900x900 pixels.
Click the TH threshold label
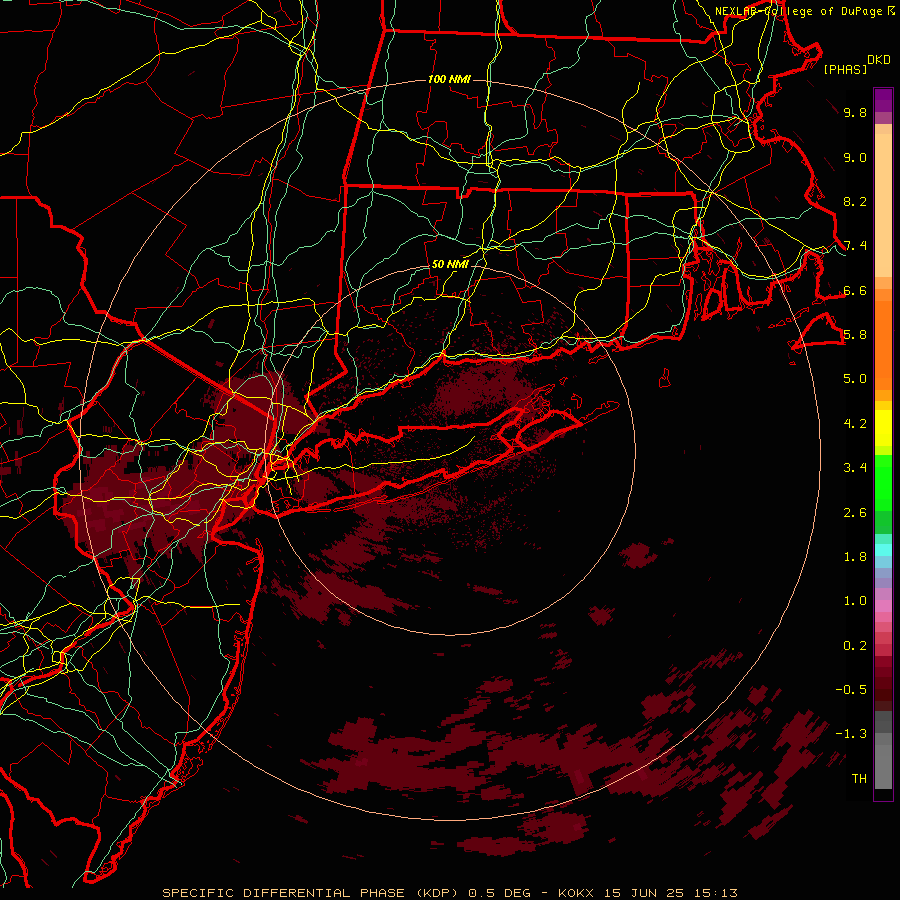(x=859, y=779)
